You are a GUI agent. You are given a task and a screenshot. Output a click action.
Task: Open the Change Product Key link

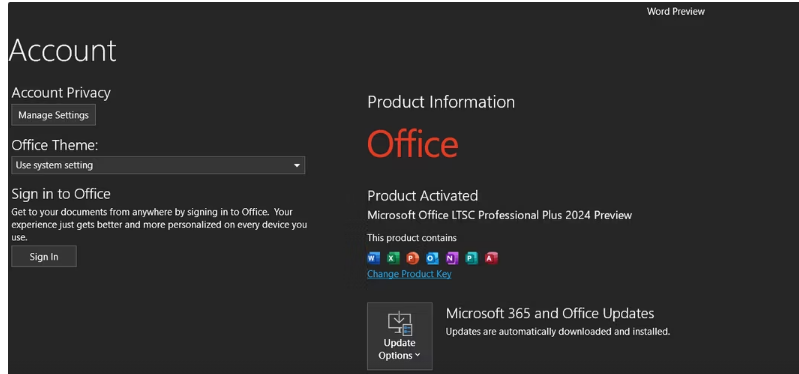(x=409, y=274)
